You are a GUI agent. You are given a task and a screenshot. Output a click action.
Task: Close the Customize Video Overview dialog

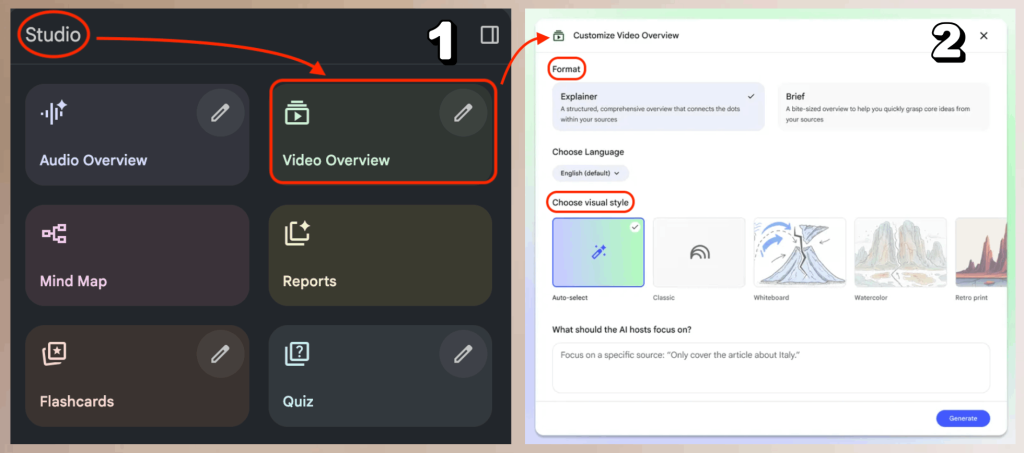click(x=984, y=36)
